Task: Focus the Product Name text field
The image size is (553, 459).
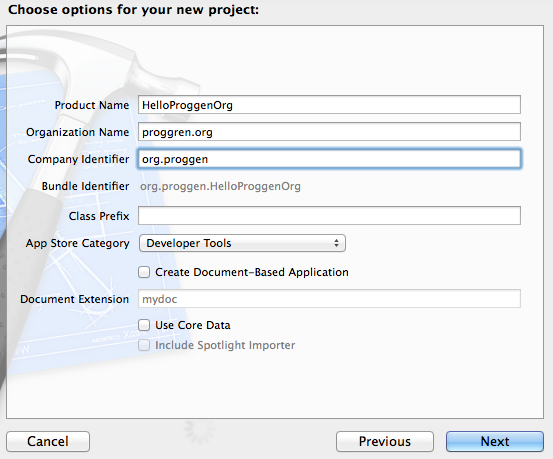Action: 329,105
